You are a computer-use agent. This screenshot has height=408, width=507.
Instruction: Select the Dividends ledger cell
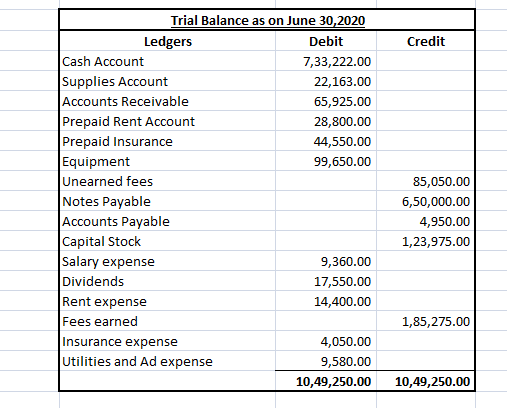point(168,281)
